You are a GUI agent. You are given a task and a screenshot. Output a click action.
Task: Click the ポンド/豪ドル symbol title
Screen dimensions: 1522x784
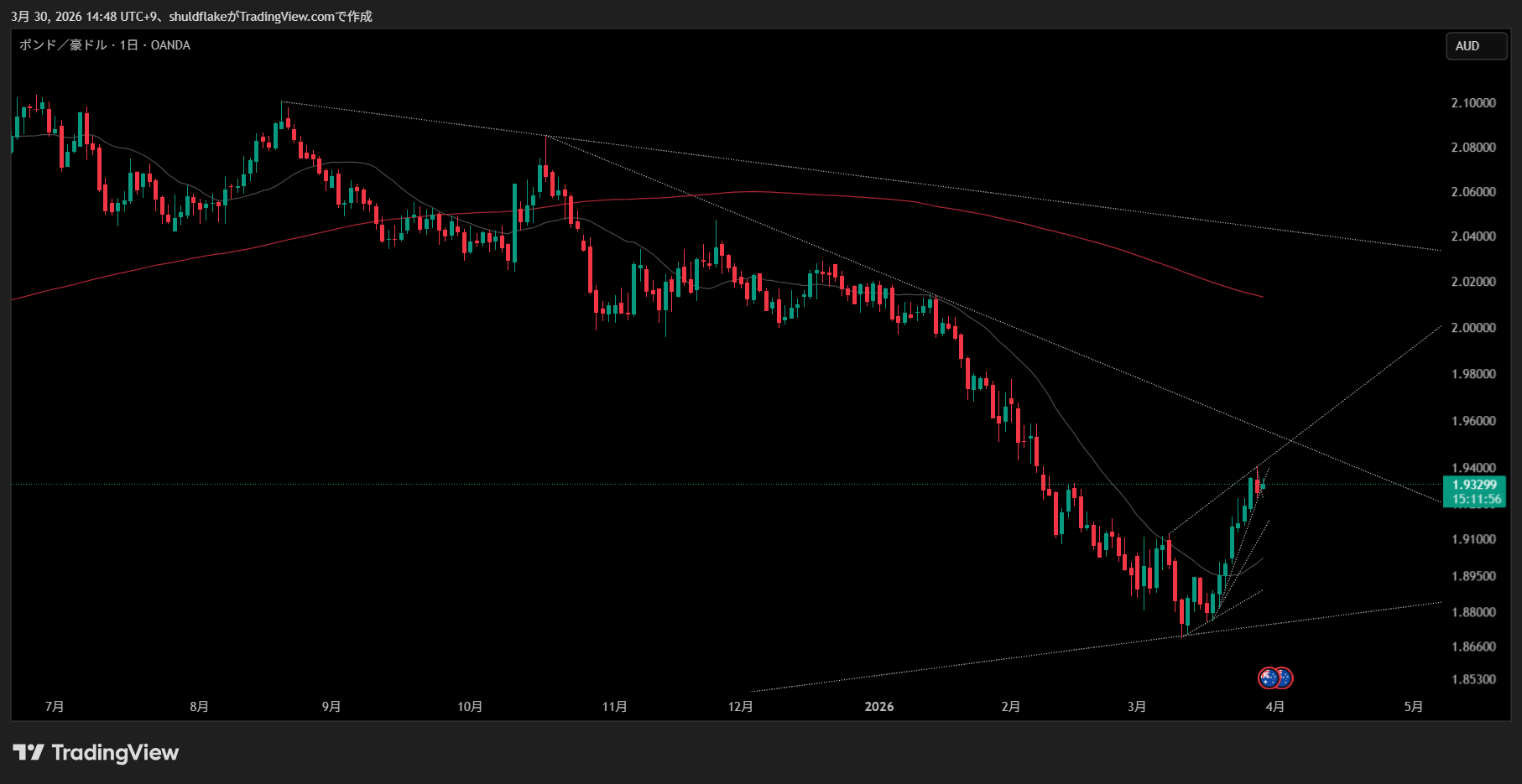tap(63, 45)
